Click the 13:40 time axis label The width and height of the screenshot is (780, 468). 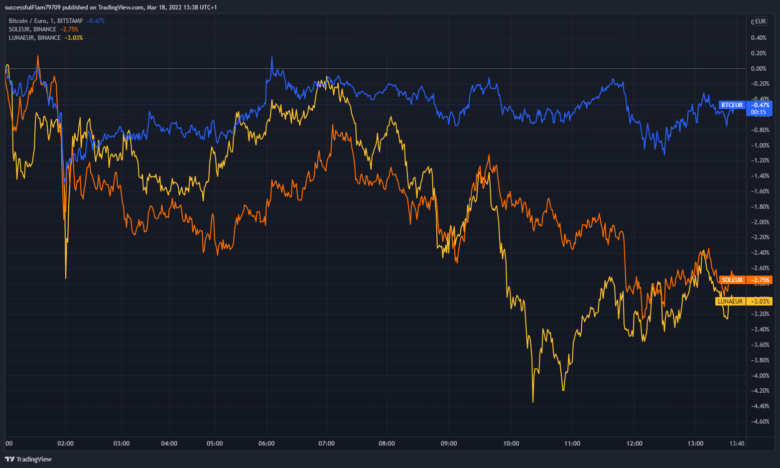[x=736, y=444]
